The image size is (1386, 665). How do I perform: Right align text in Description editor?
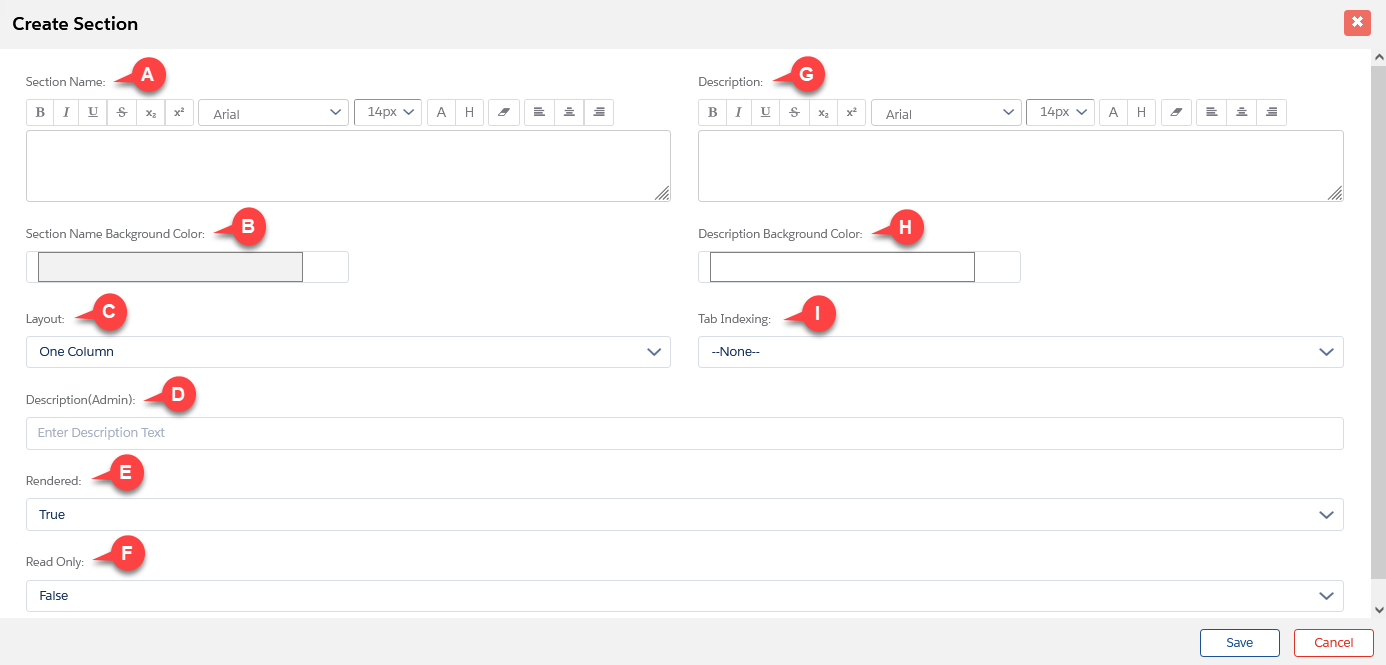tap(1271, 113)
